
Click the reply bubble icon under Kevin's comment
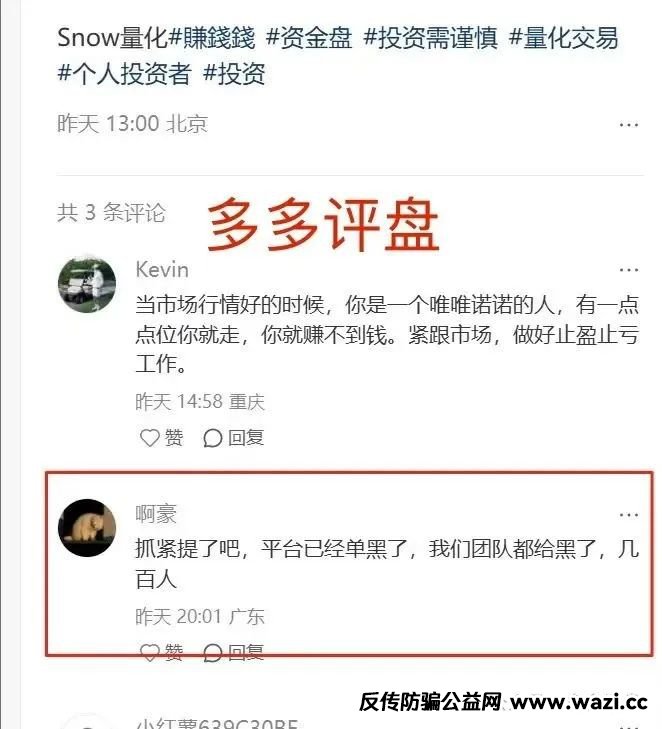(x=212, y=438)
